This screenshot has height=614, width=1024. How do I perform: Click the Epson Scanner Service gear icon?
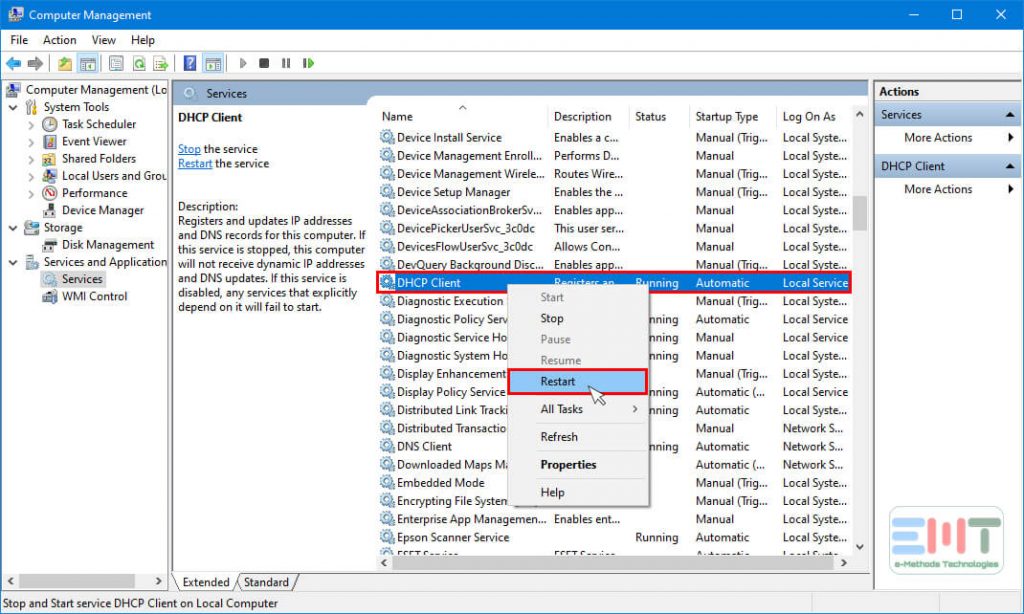(x=387, y=537)
